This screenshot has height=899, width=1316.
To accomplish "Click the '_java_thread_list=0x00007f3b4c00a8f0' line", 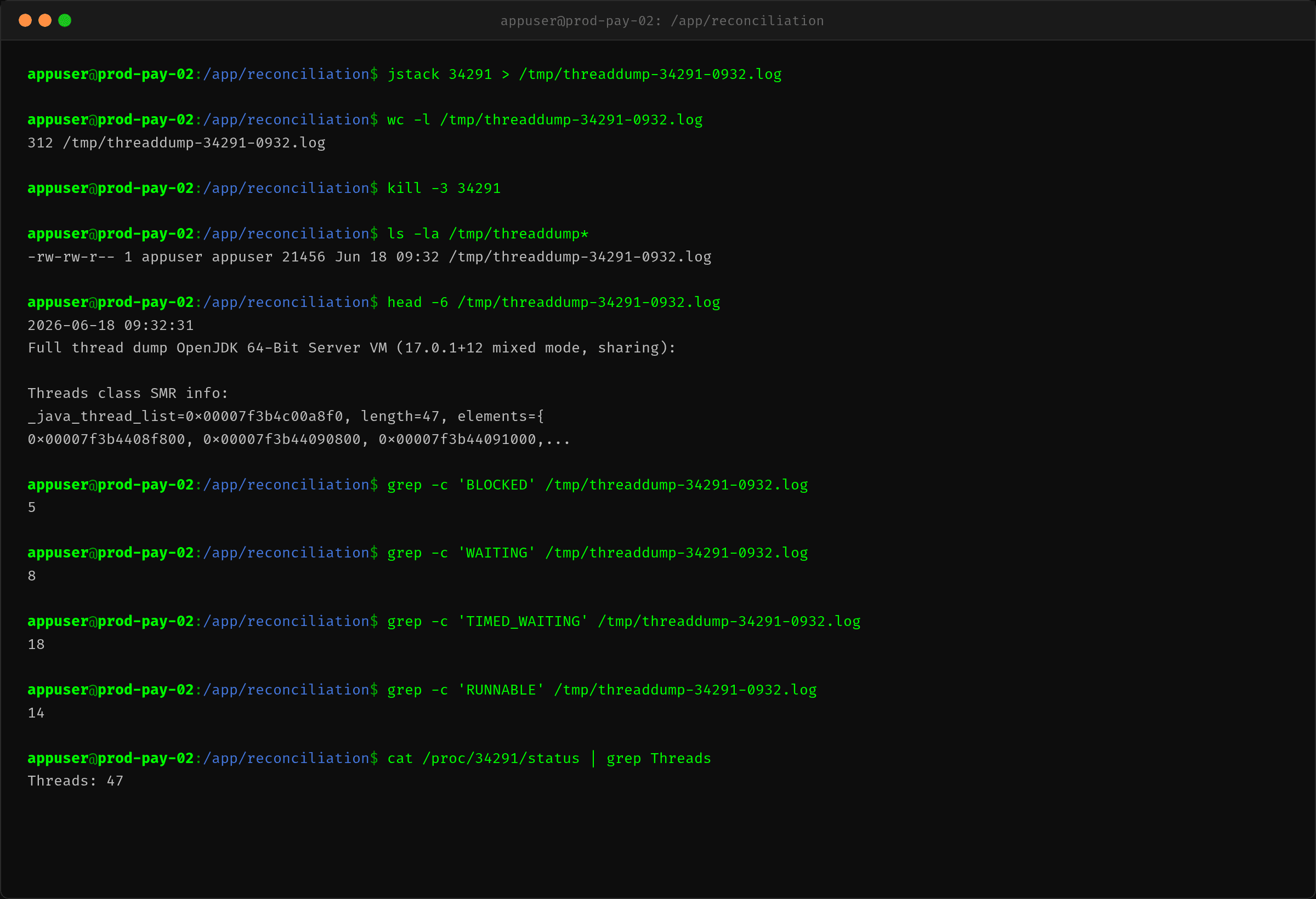I will [x=286, y=416].
